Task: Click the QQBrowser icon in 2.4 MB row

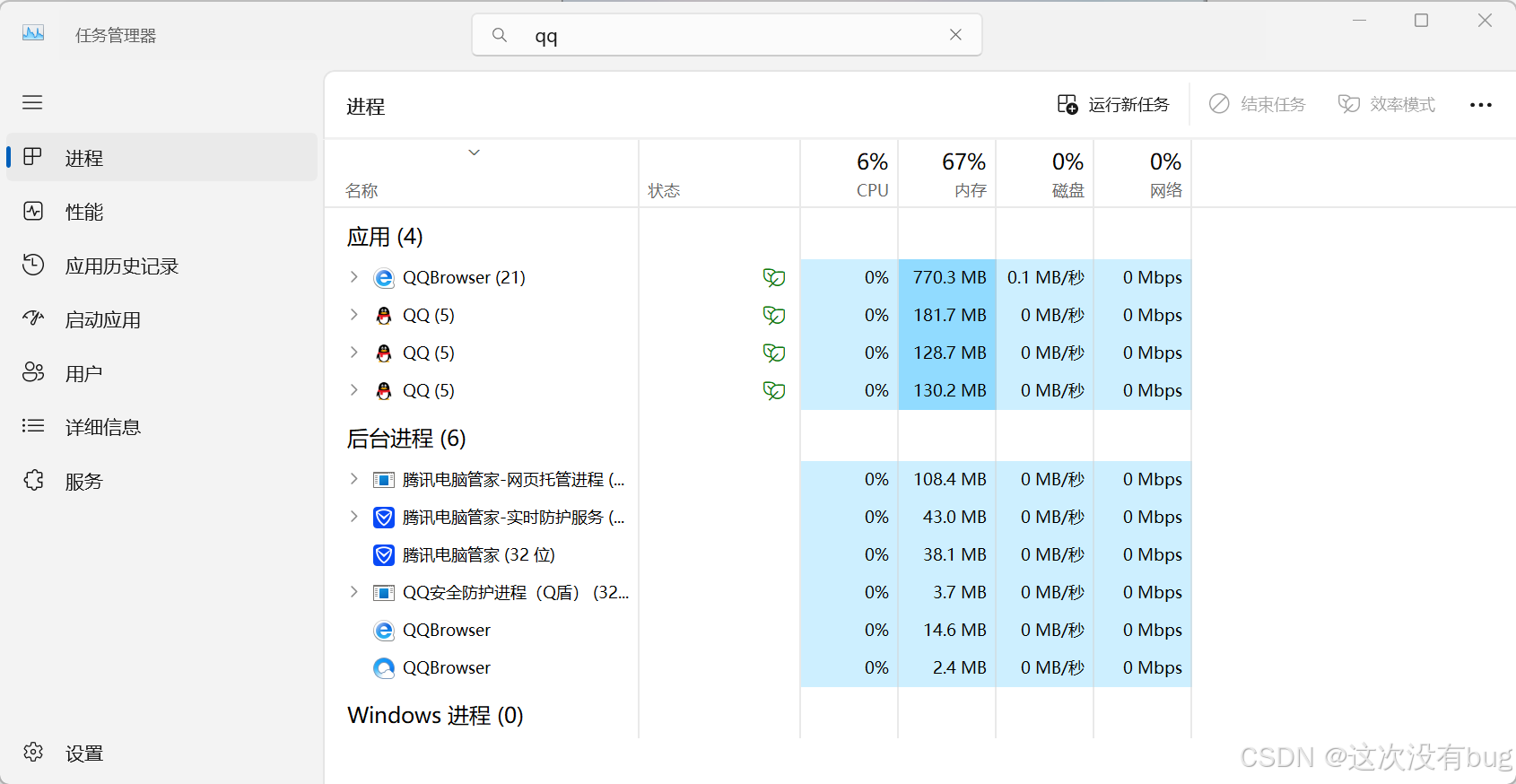Action: 384,668
